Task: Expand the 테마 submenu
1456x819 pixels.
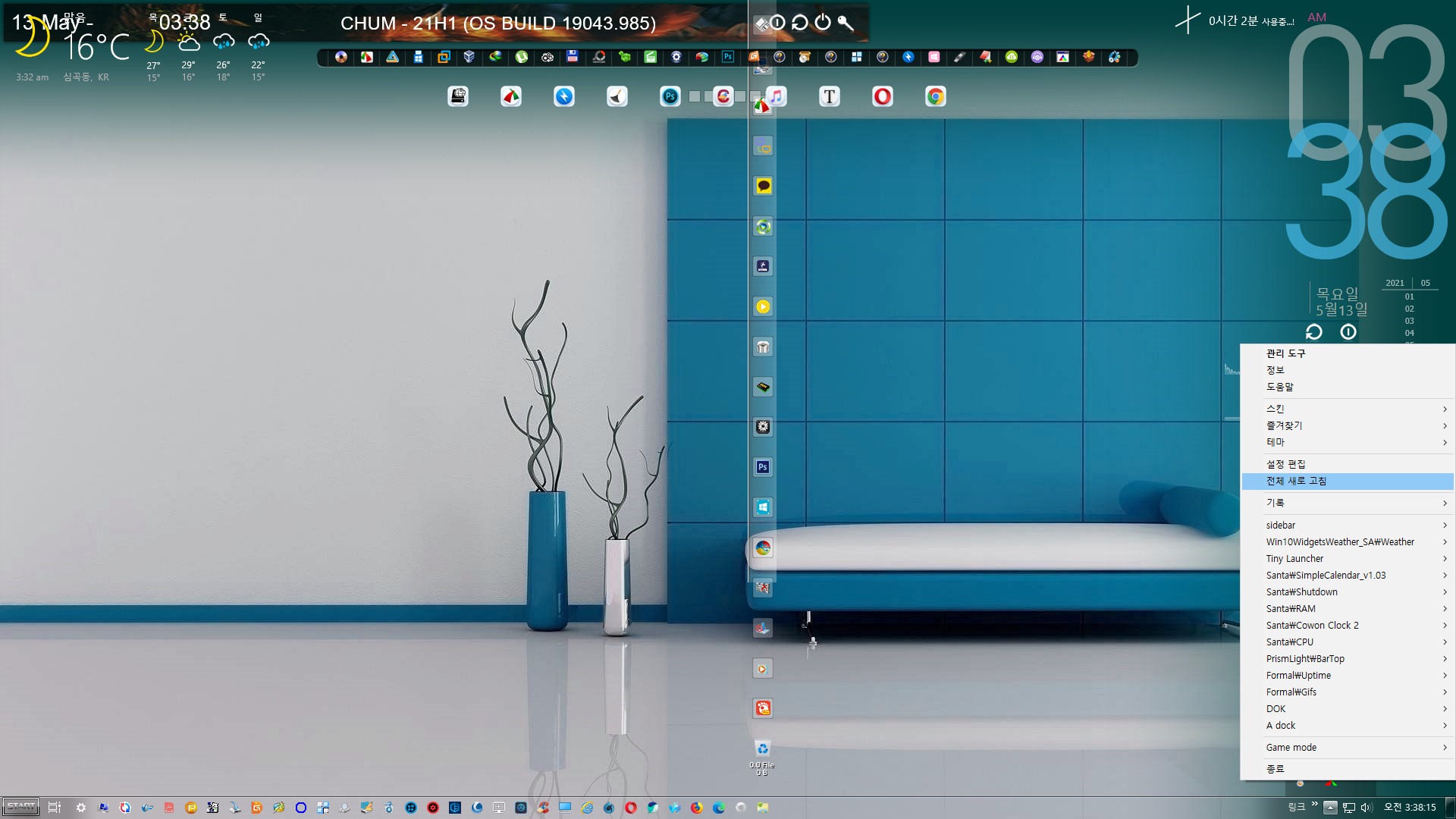Action: coord(1348,442)
